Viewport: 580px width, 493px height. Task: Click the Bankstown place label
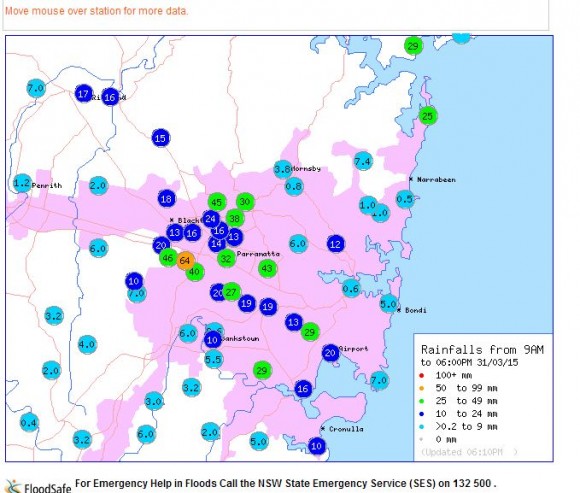pyautogui.click(x=240, y=338)
